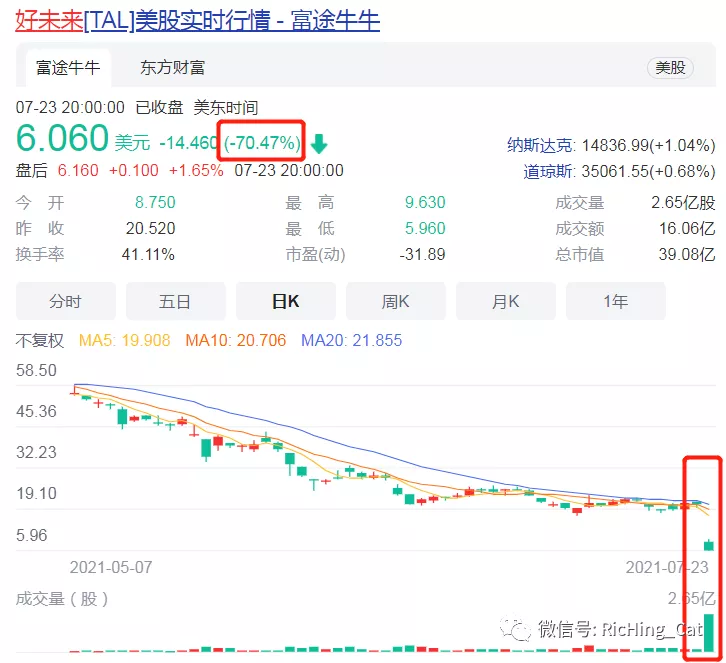The width and height of the screenshot is (726, 663).
Task: Click the Dow value 35061.55(+0.68%)
Action: click(x=648, y=171)
